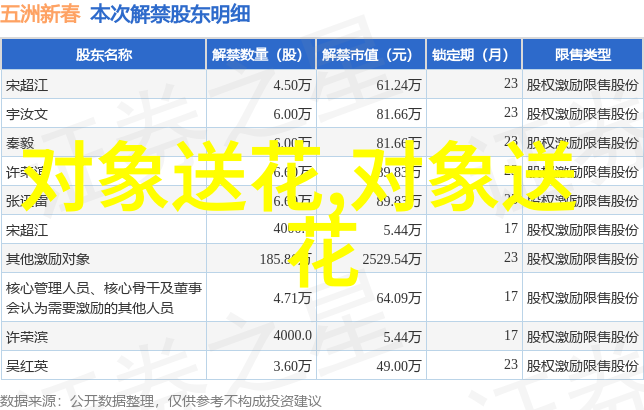Click 股权激励限售股份 in the 61.24万 row
The height and width of the screenshot is (410, 644).
click(x=583, y=85)
